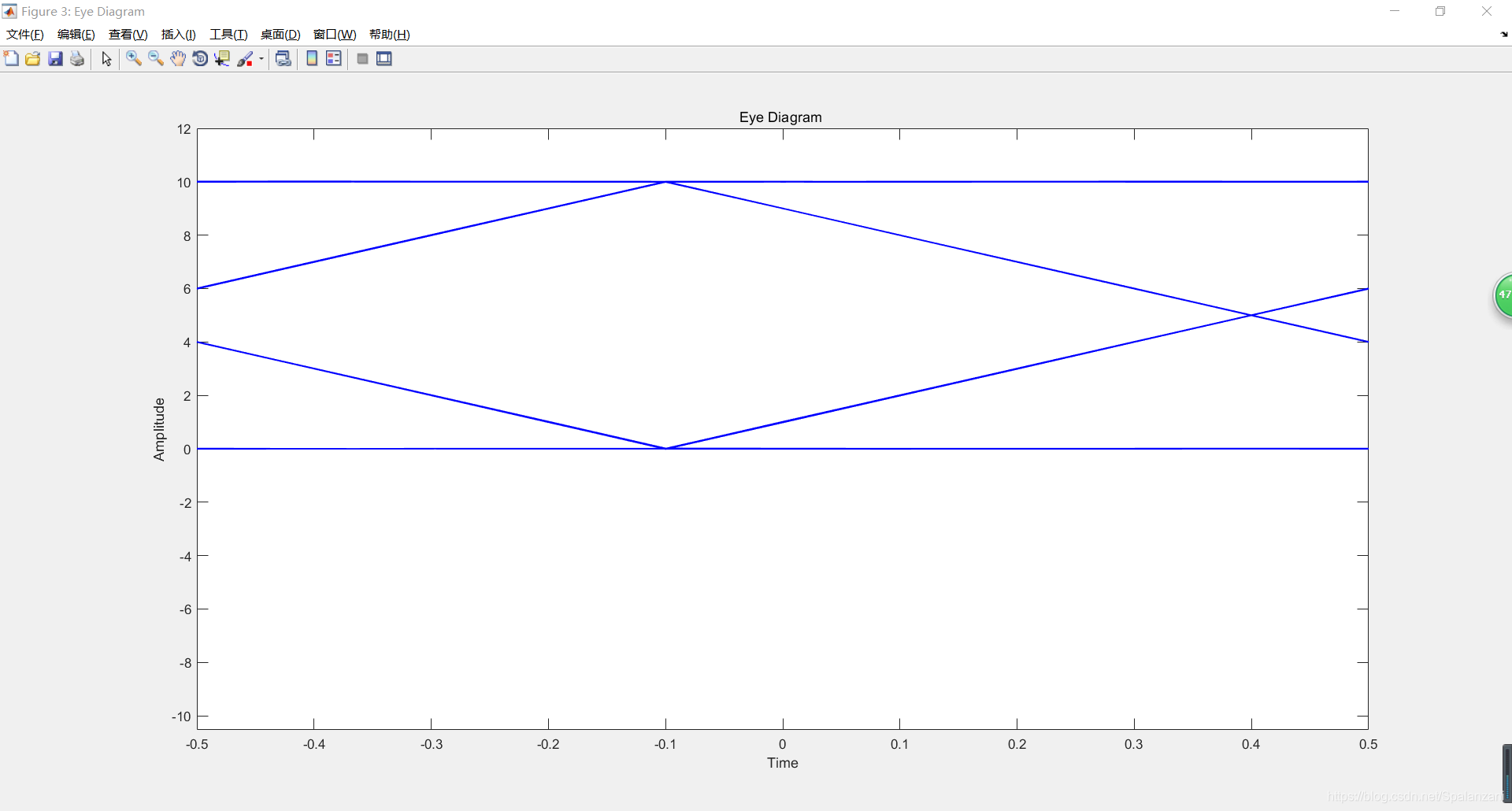This screenshot has height=811, width=1512.
Task: Insert a legend using the toolbar icon
Action: point(334,59)
